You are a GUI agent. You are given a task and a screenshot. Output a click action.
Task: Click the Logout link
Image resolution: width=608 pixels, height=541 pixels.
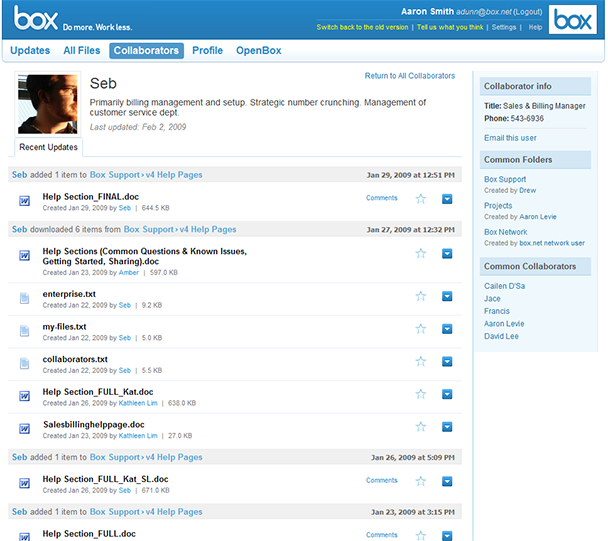click(528, 12)
